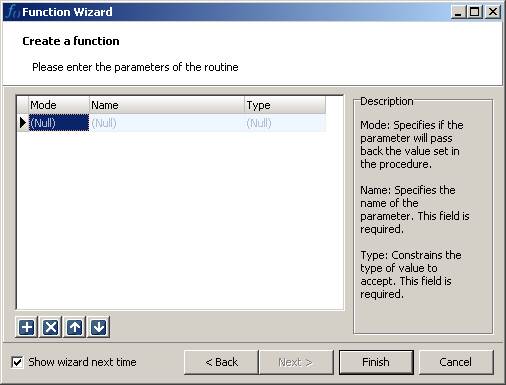
Task: Click the Mode column header
Action: (59, 105)
